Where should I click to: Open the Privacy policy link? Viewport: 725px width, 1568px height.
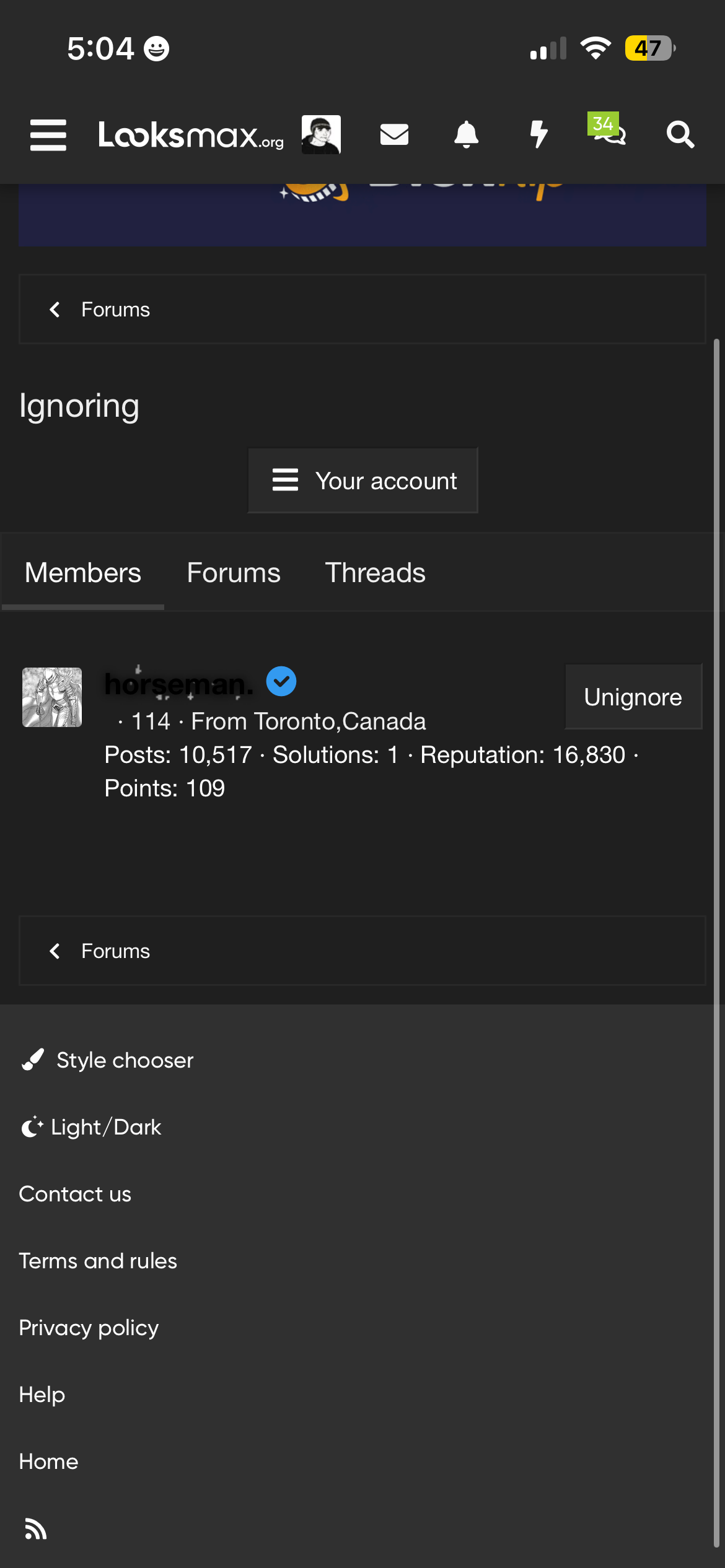tap(89, 1328)
